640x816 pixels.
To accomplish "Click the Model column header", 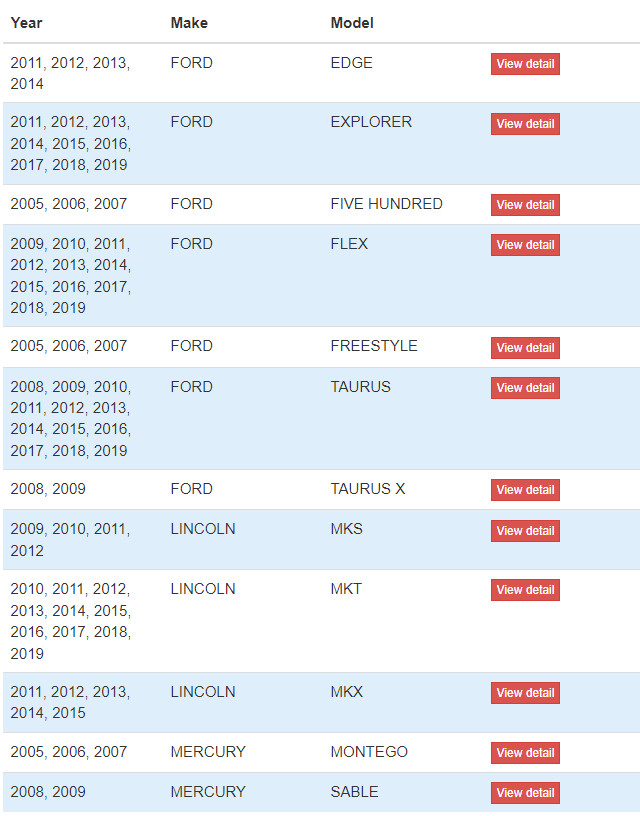I will click(352, 23).
